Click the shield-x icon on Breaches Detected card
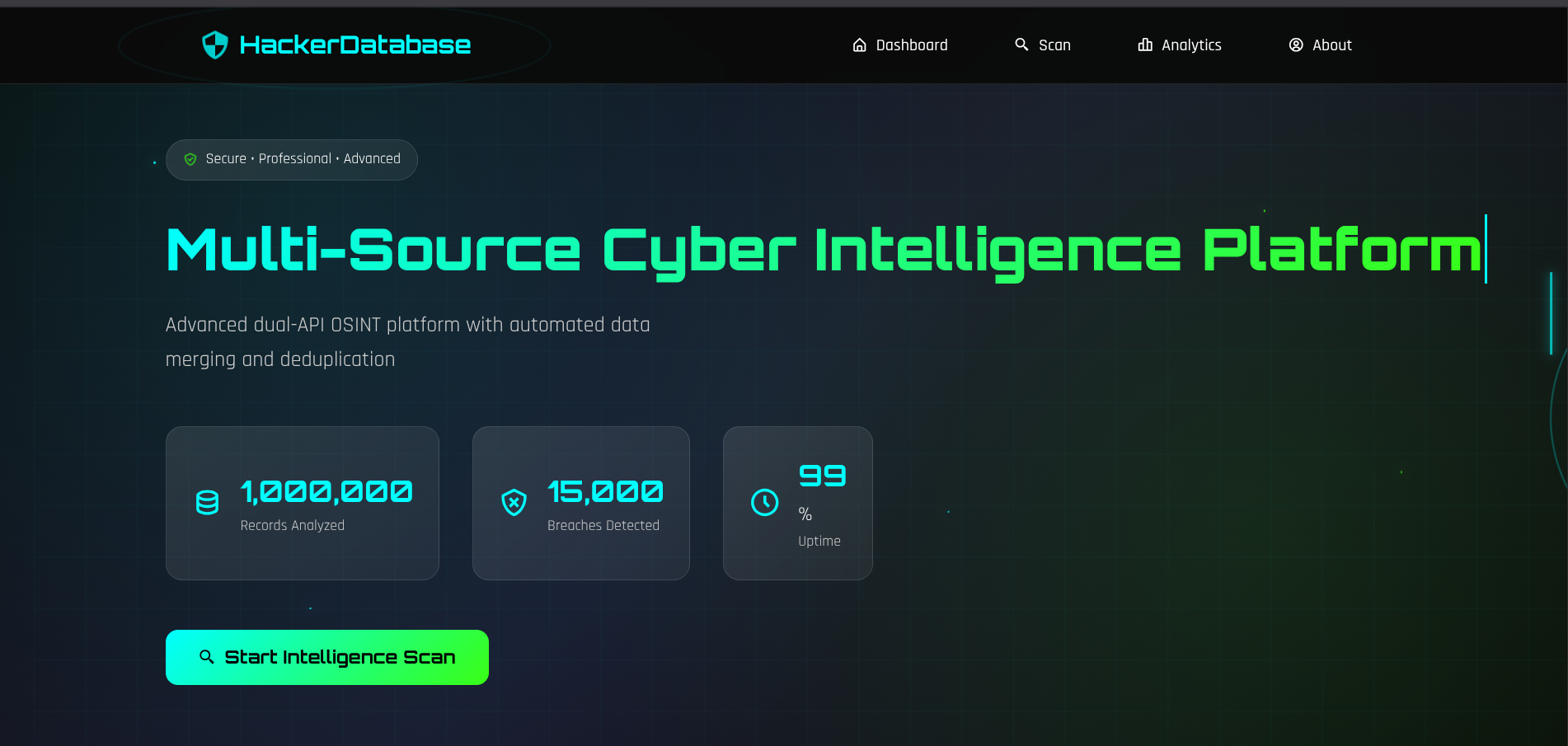This screenshot has height=746, width=1568. 514,502
